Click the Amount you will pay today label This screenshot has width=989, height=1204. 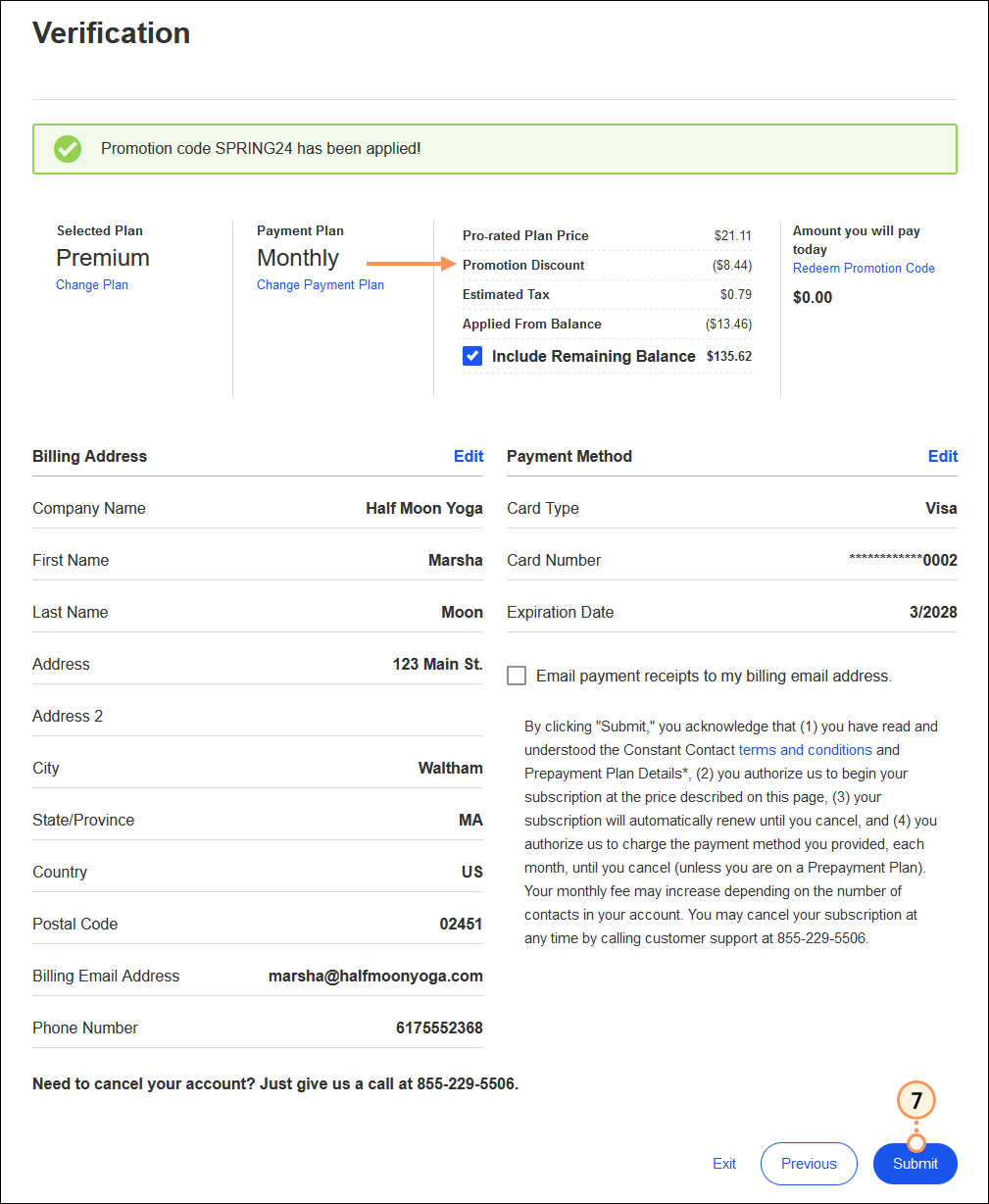pyautogui.click(x=857, y=240)
